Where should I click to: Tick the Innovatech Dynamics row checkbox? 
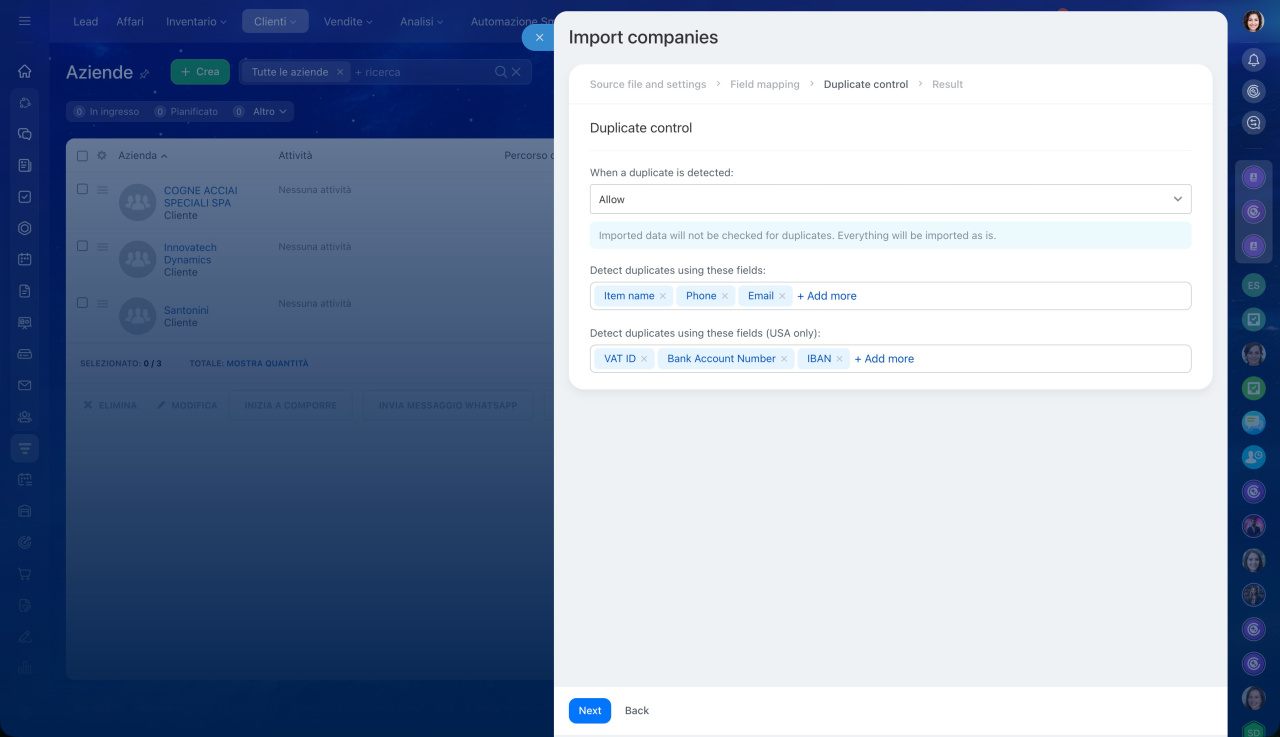click(83, 246)
